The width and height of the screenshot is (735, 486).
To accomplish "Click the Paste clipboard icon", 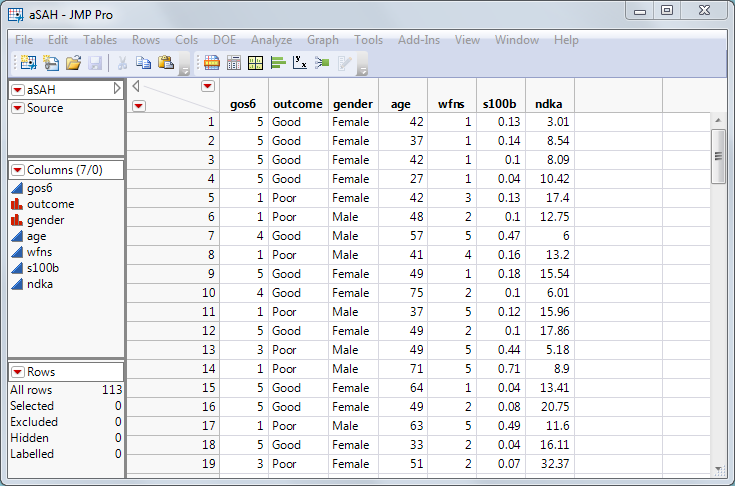I will [x=166, y=63].
